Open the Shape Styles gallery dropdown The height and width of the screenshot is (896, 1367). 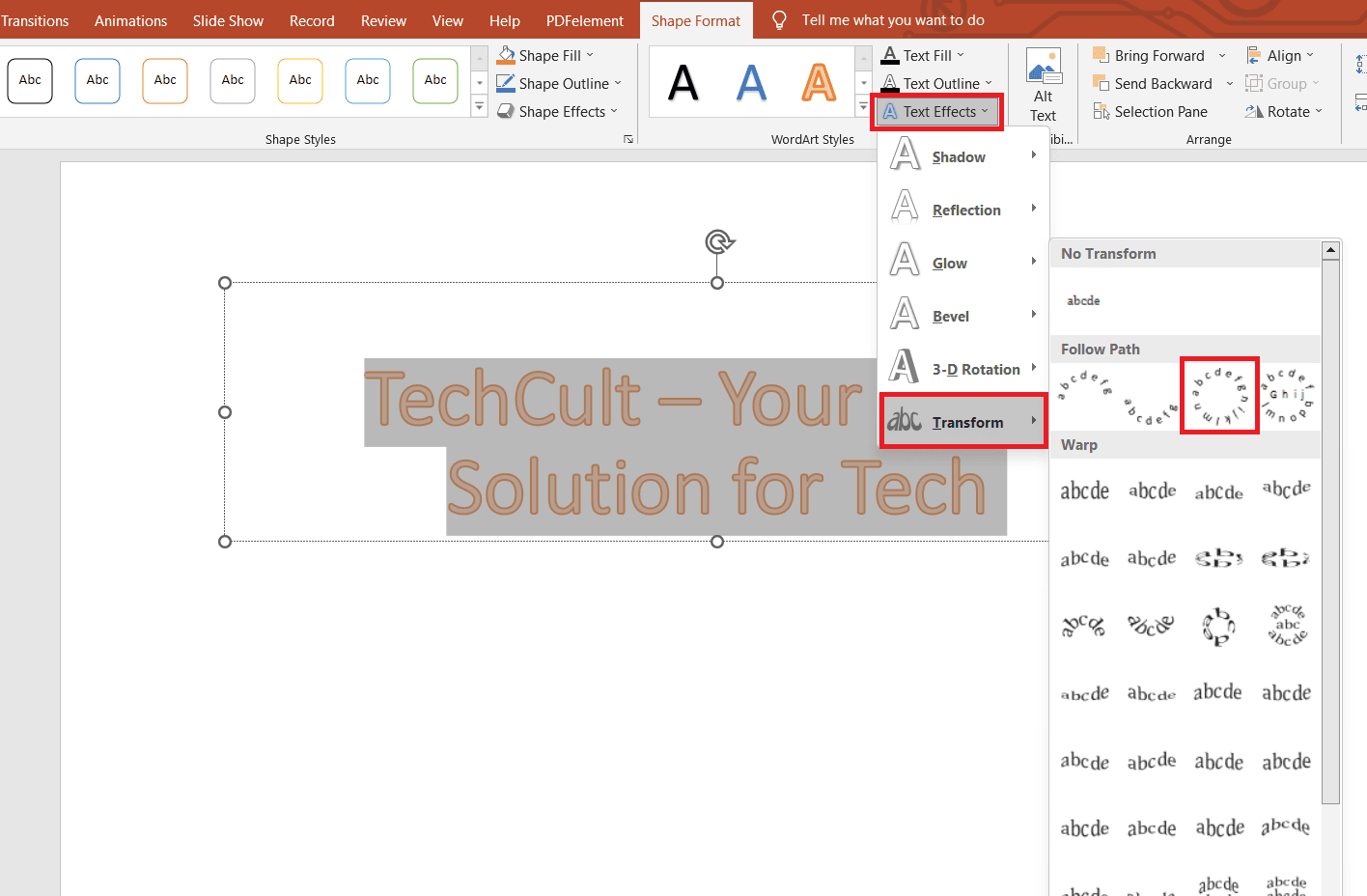click(x=479, y=106)
